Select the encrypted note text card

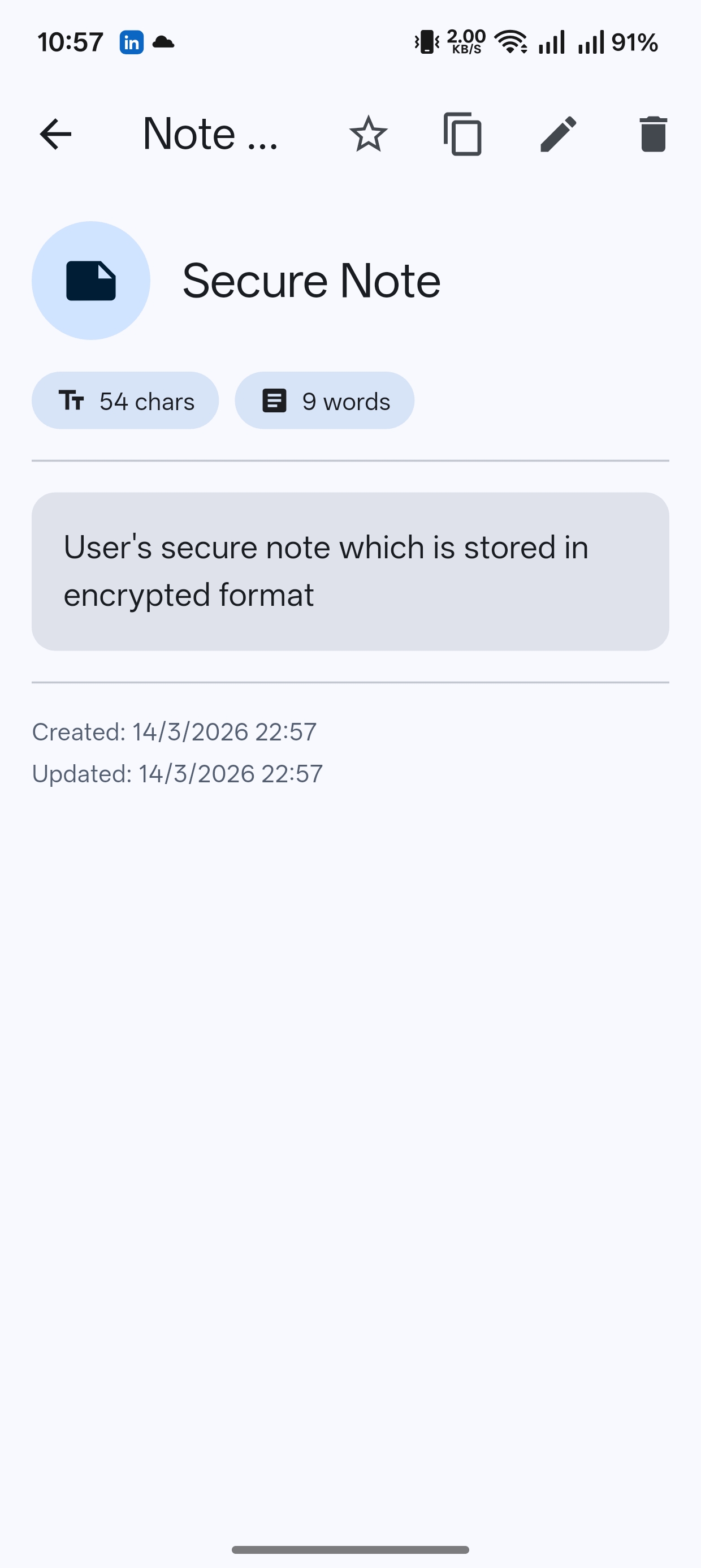click(350, 571)
